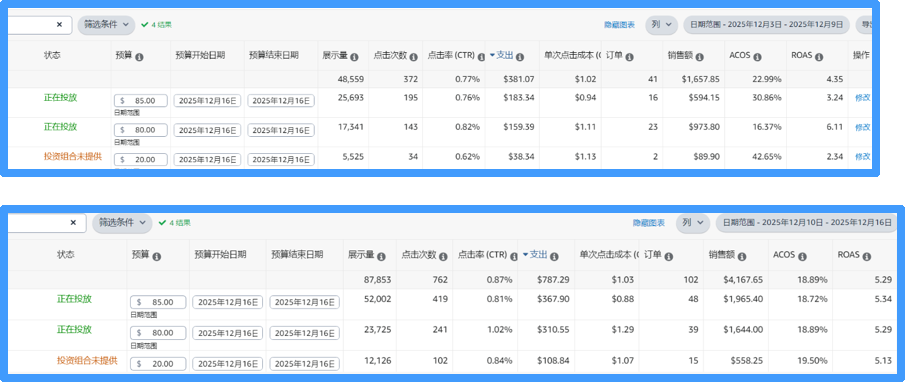This screenshot has width=906, height=382.
Task: Click 修改 link in $38.34 spend row
Action: click(x=863, y=157)
